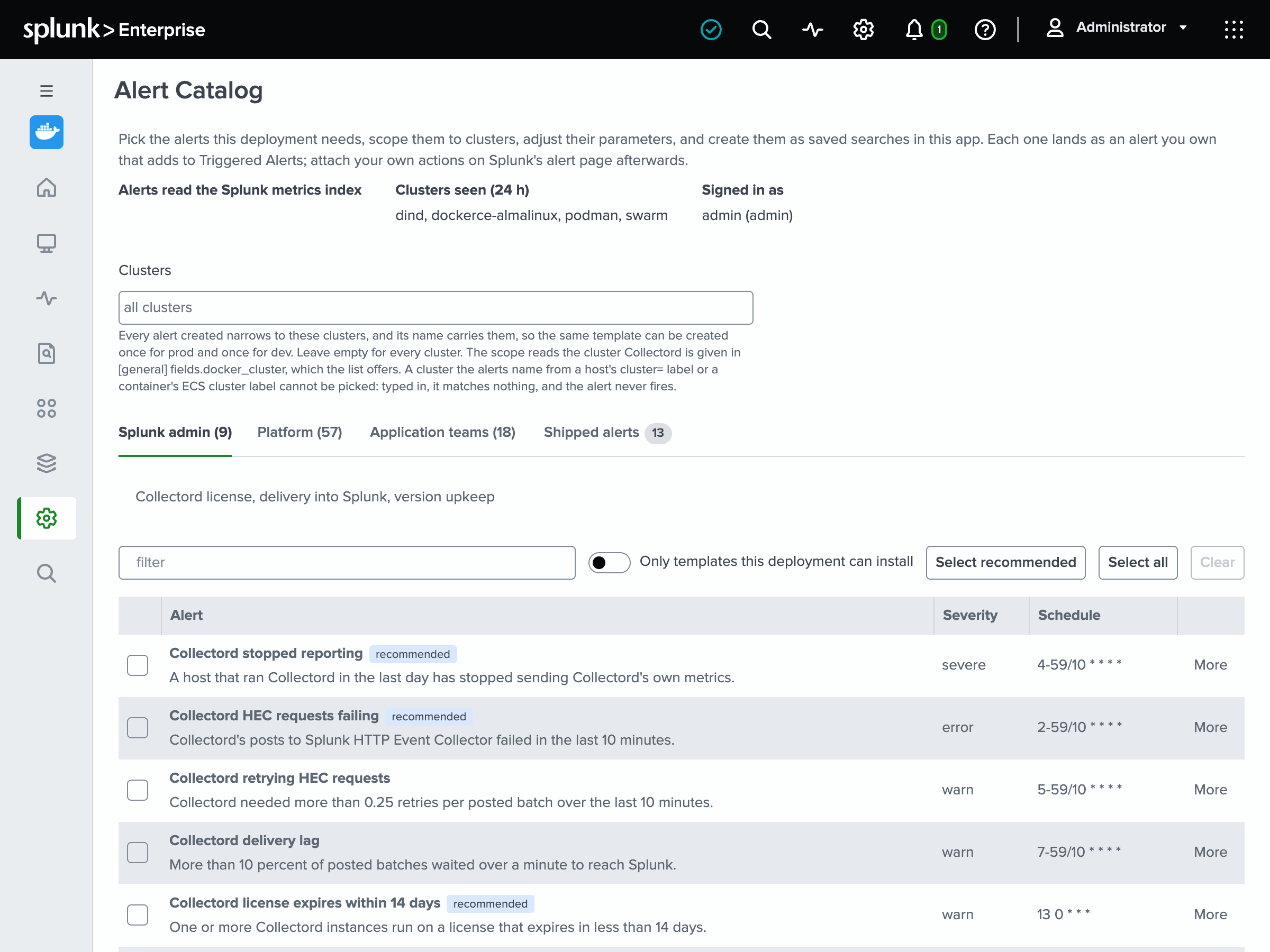The image size is (1270, 952).
Task: Click the Select all button
Action: [x=1137, y=562]
